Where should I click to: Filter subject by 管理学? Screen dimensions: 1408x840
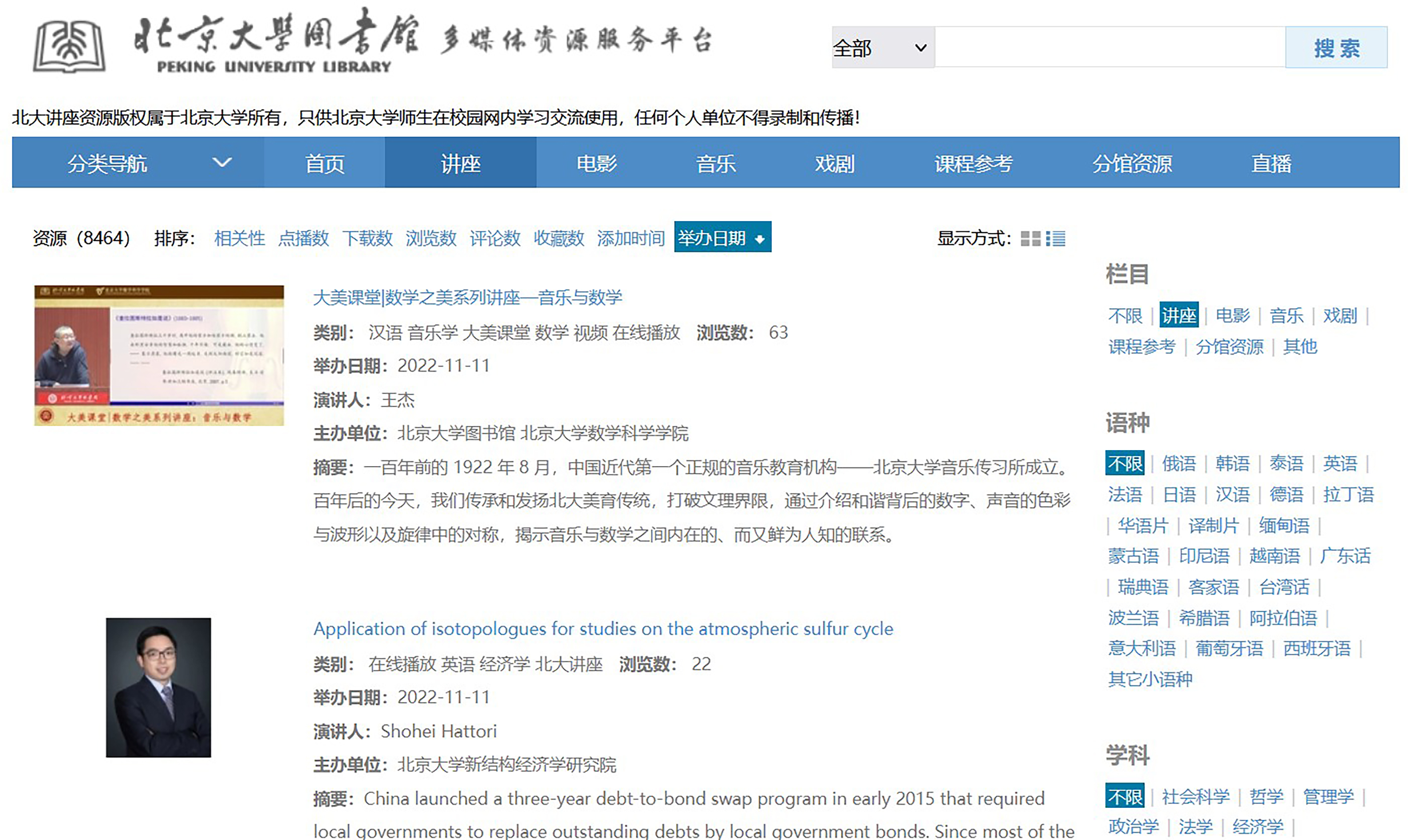[1329, 797]
